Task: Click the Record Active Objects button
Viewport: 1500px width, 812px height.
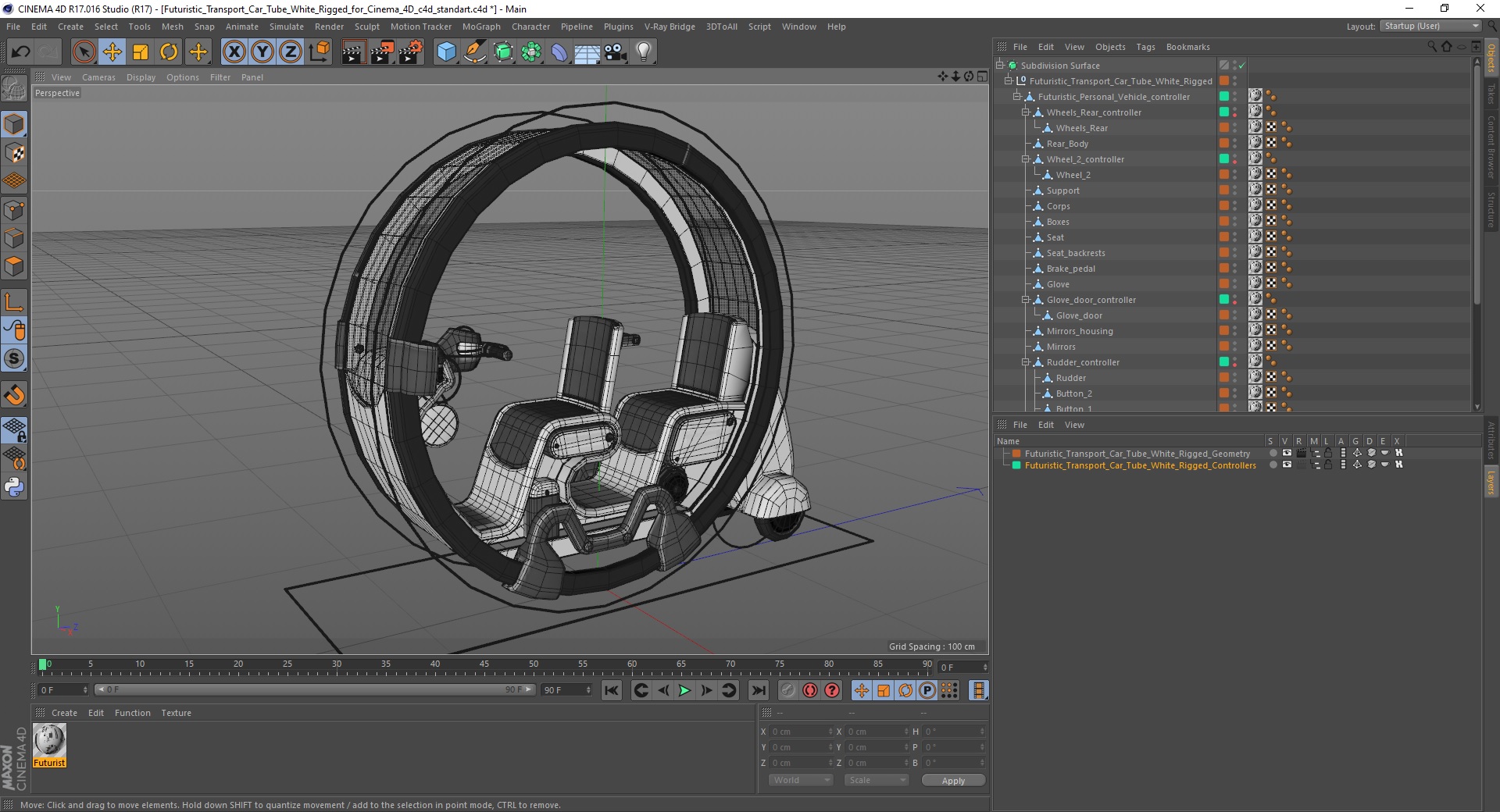Action: 787,690
